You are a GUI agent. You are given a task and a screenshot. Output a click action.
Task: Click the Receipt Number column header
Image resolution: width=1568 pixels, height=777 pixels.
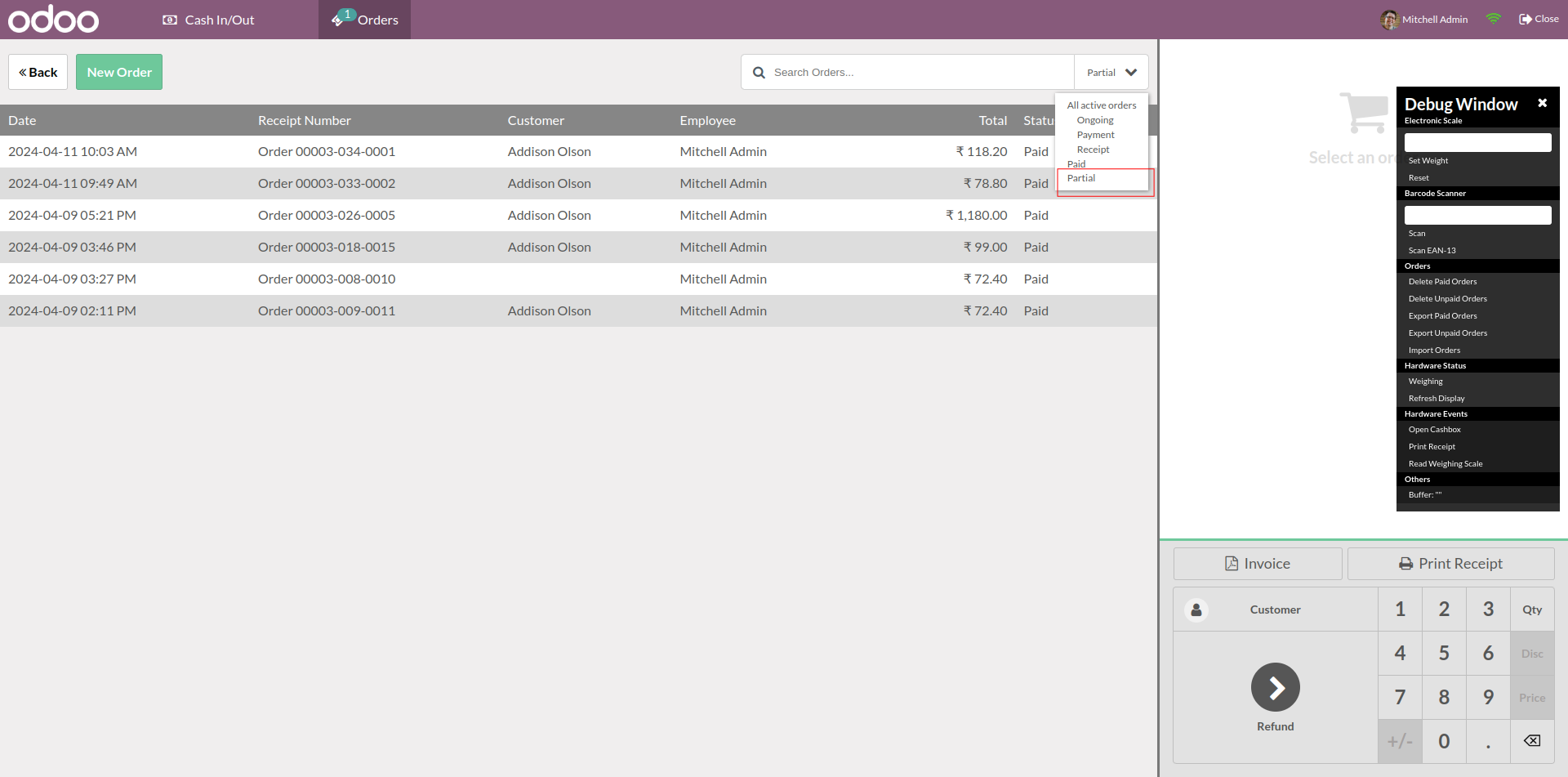tap(305, 121)
